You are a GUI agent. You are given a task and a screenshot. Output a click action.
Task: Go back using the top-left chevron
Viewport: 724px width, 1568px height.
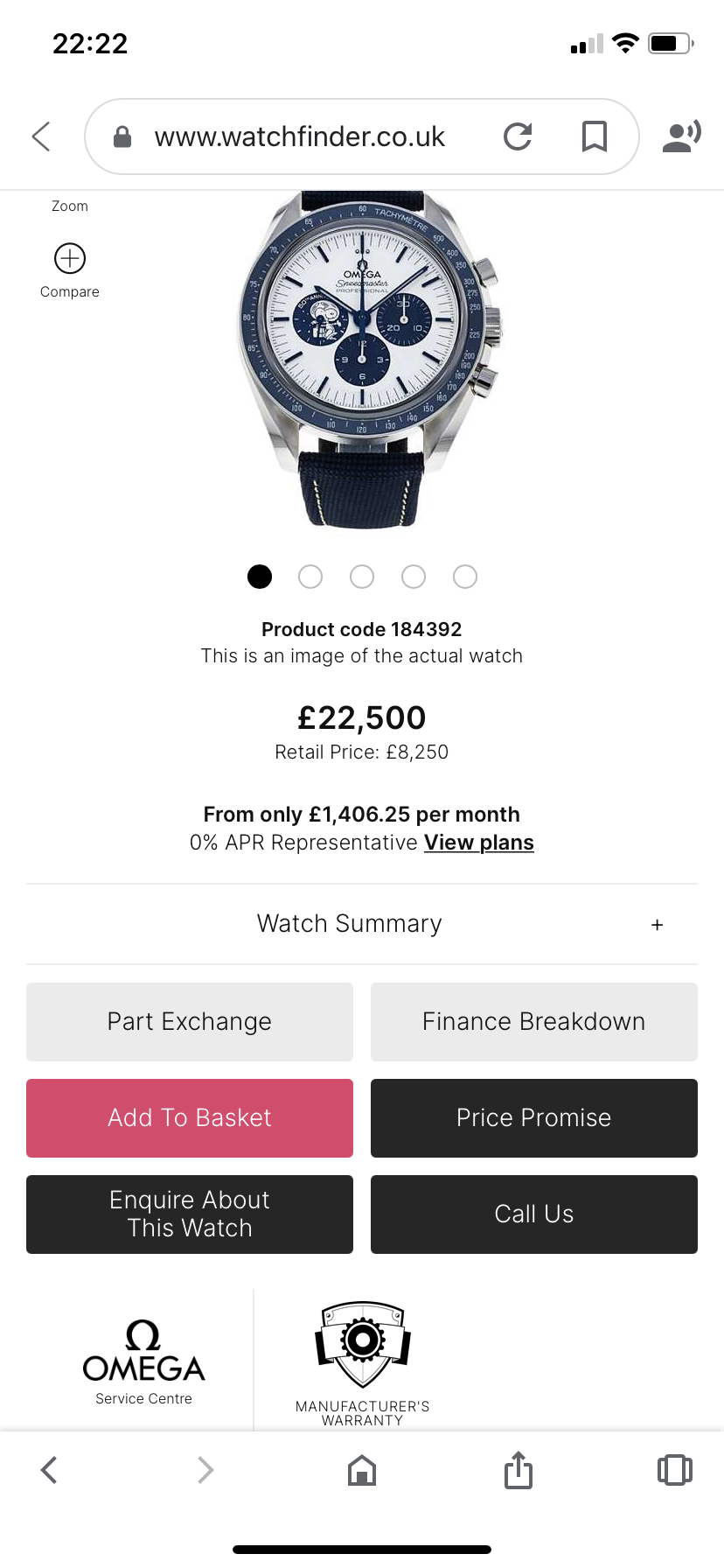[x=41, y=136]
